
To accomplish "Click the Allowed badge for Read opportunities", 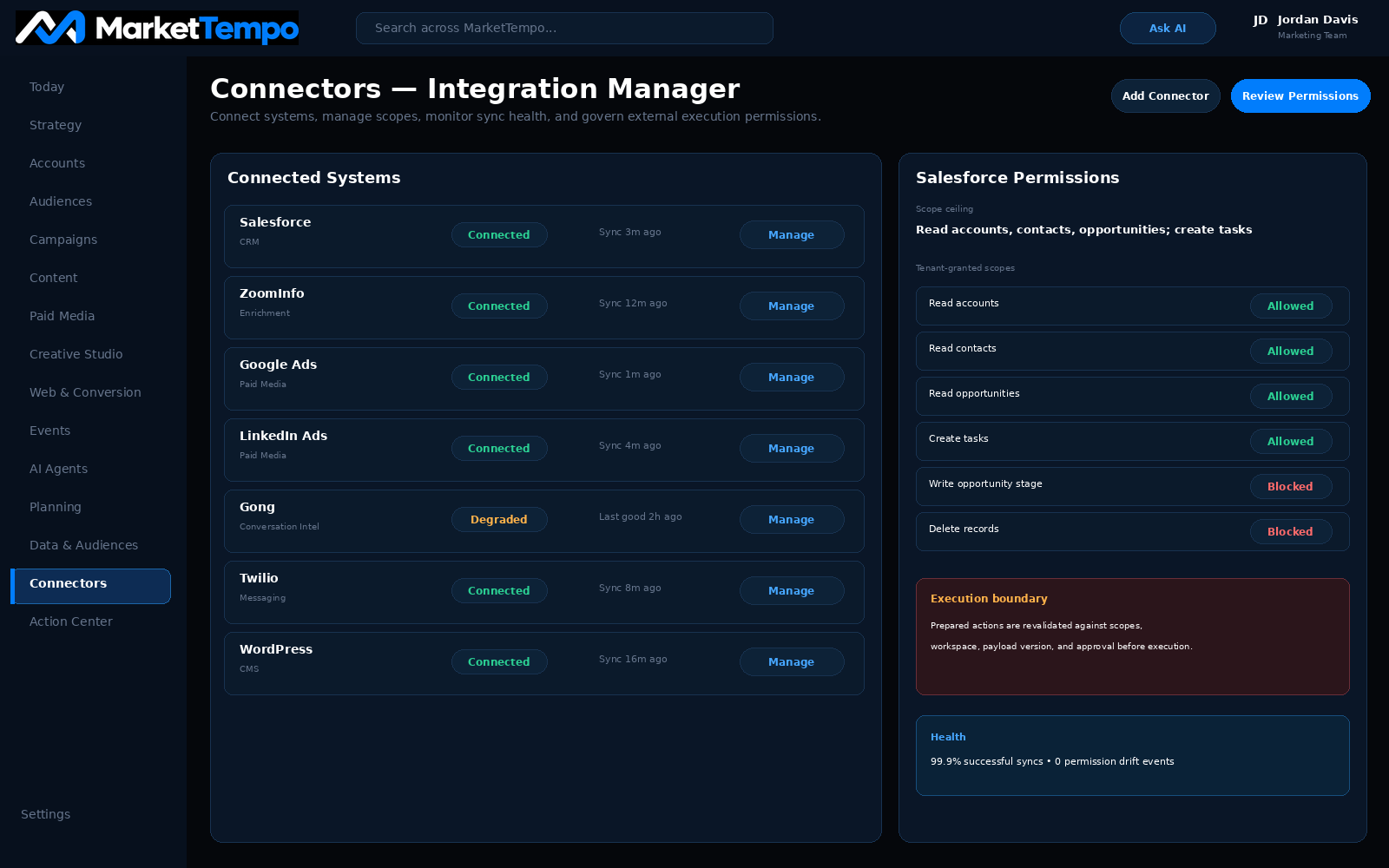I will tap(1291, 396).
